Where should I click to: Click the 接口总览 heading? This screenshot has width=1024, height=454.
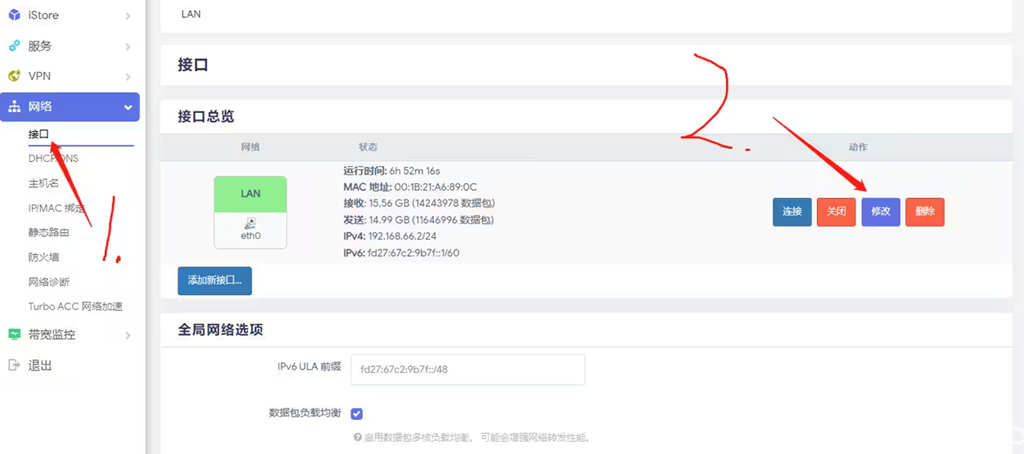[x=206, y=117]
